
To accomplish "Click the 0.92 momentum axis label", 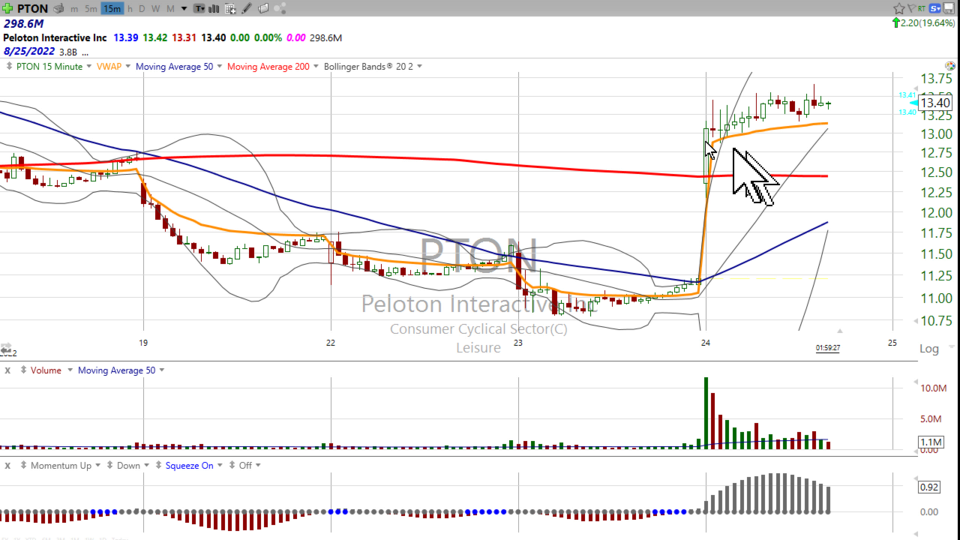I will tap(929, 487).
